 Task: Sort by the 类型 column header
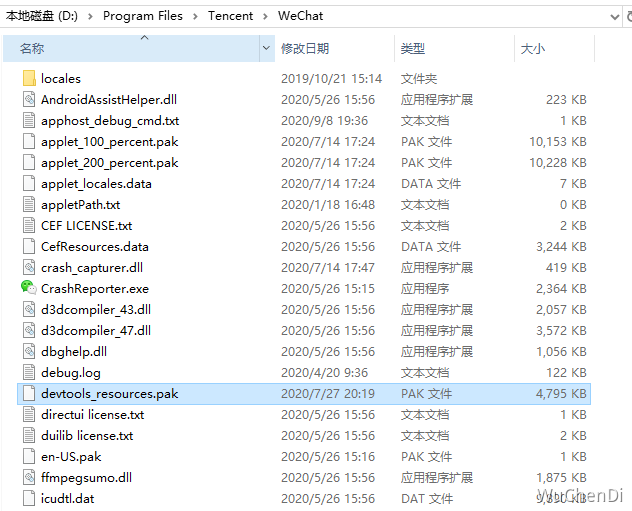pos(455,48)
